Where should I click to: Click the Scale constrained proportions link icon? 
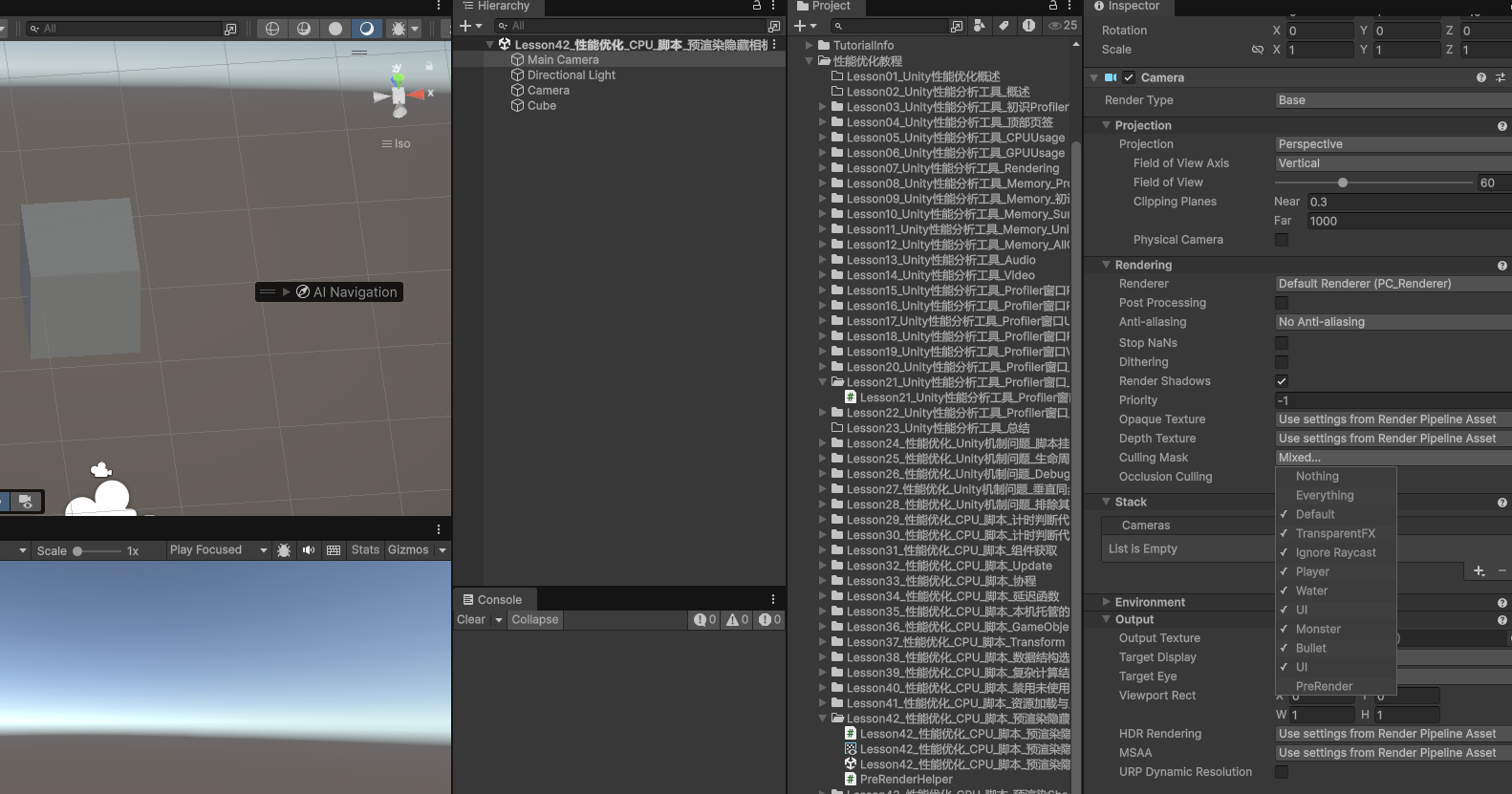1258,50
